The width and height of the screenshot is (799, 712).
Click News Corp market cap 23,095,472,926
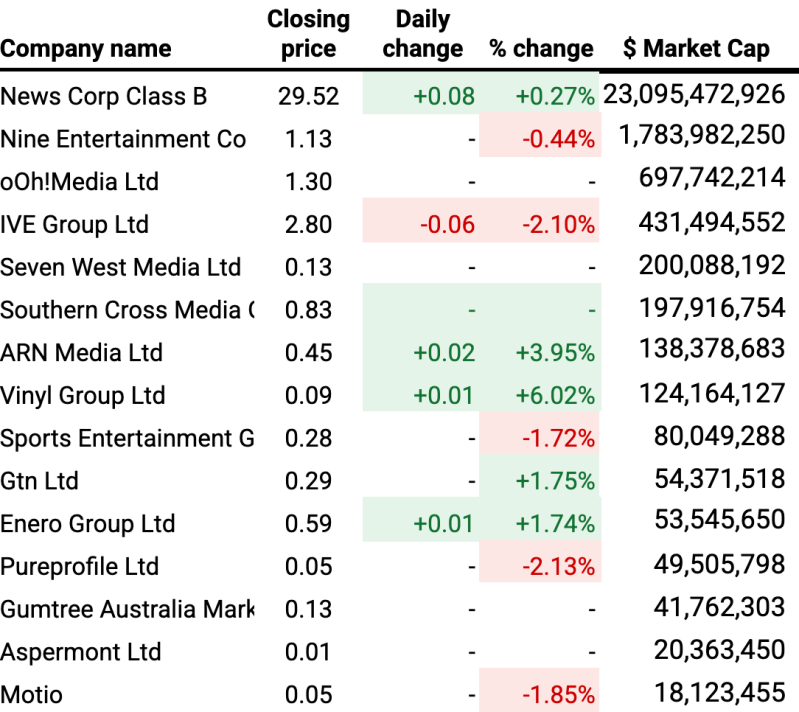694,95
